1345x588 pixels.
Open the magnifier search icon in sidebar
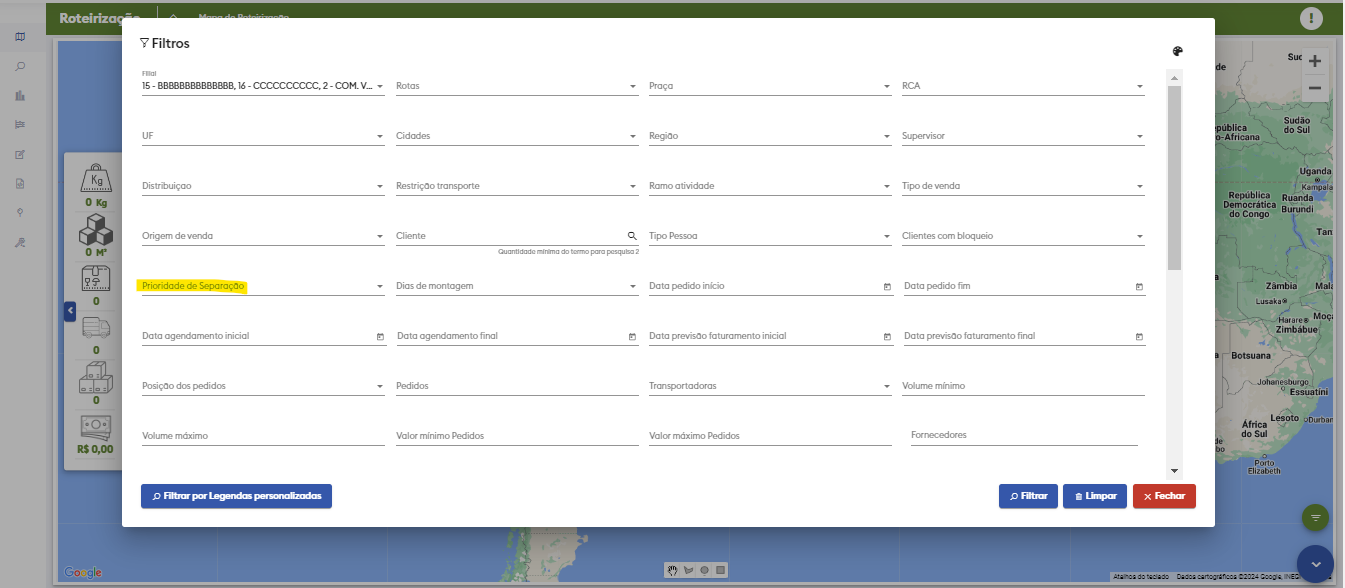click(20, 67)
